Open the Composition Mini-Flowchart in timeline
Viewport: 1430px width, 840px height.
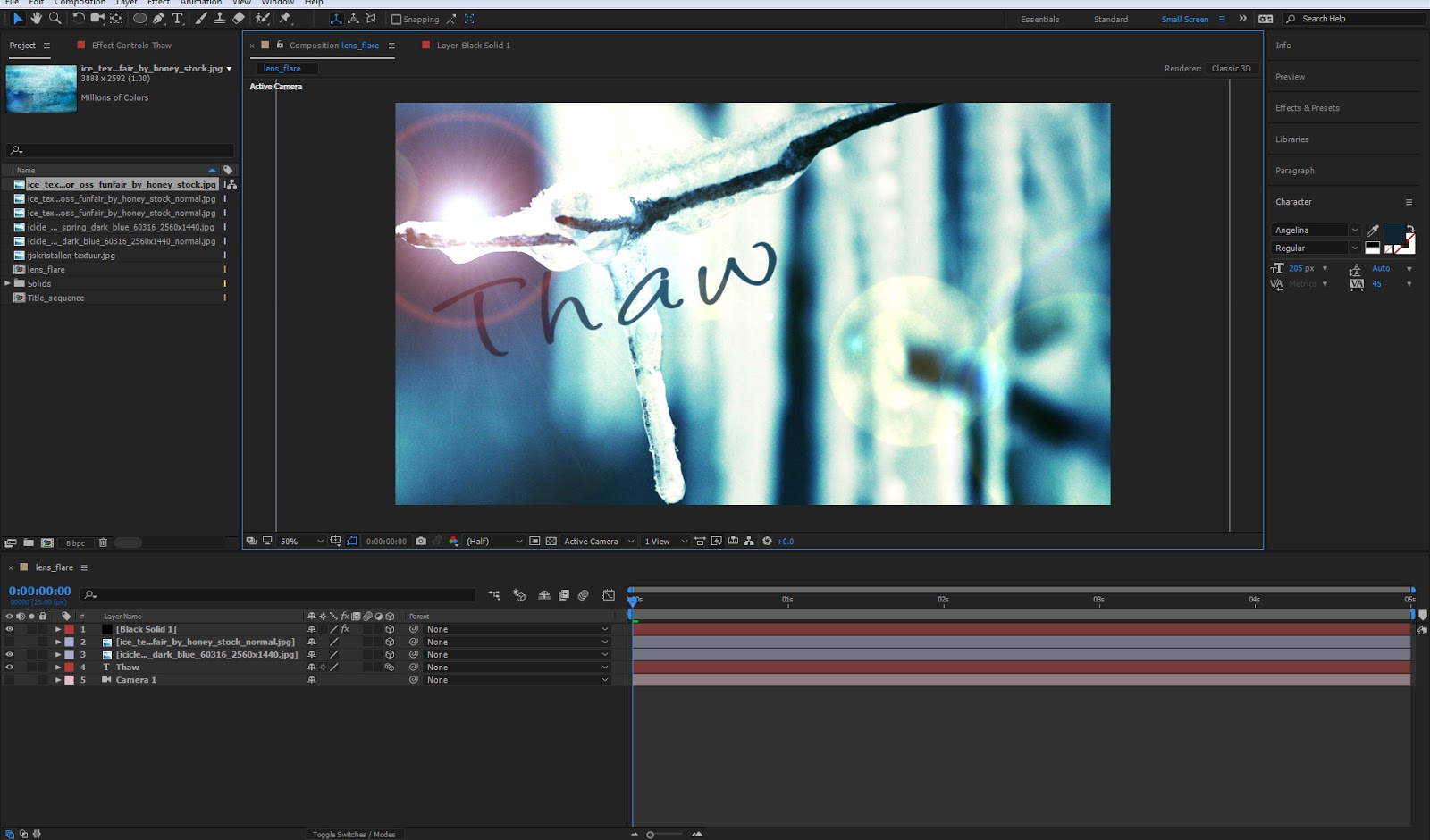tap(494, 595)
